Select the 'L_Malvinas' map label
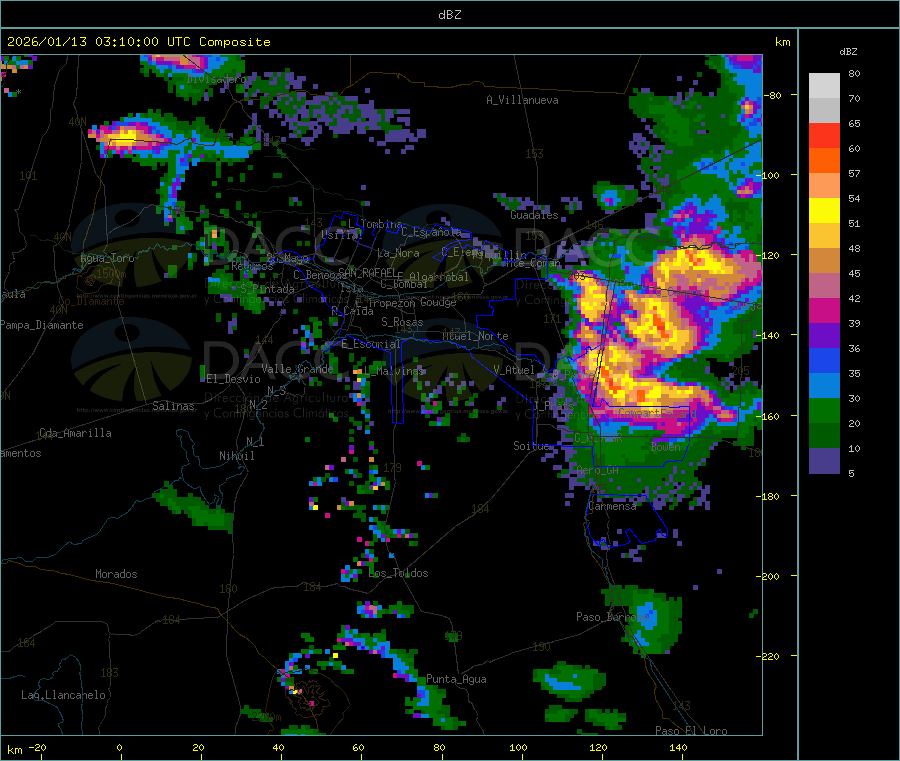 pyautogui.click(x=394, y=371)
